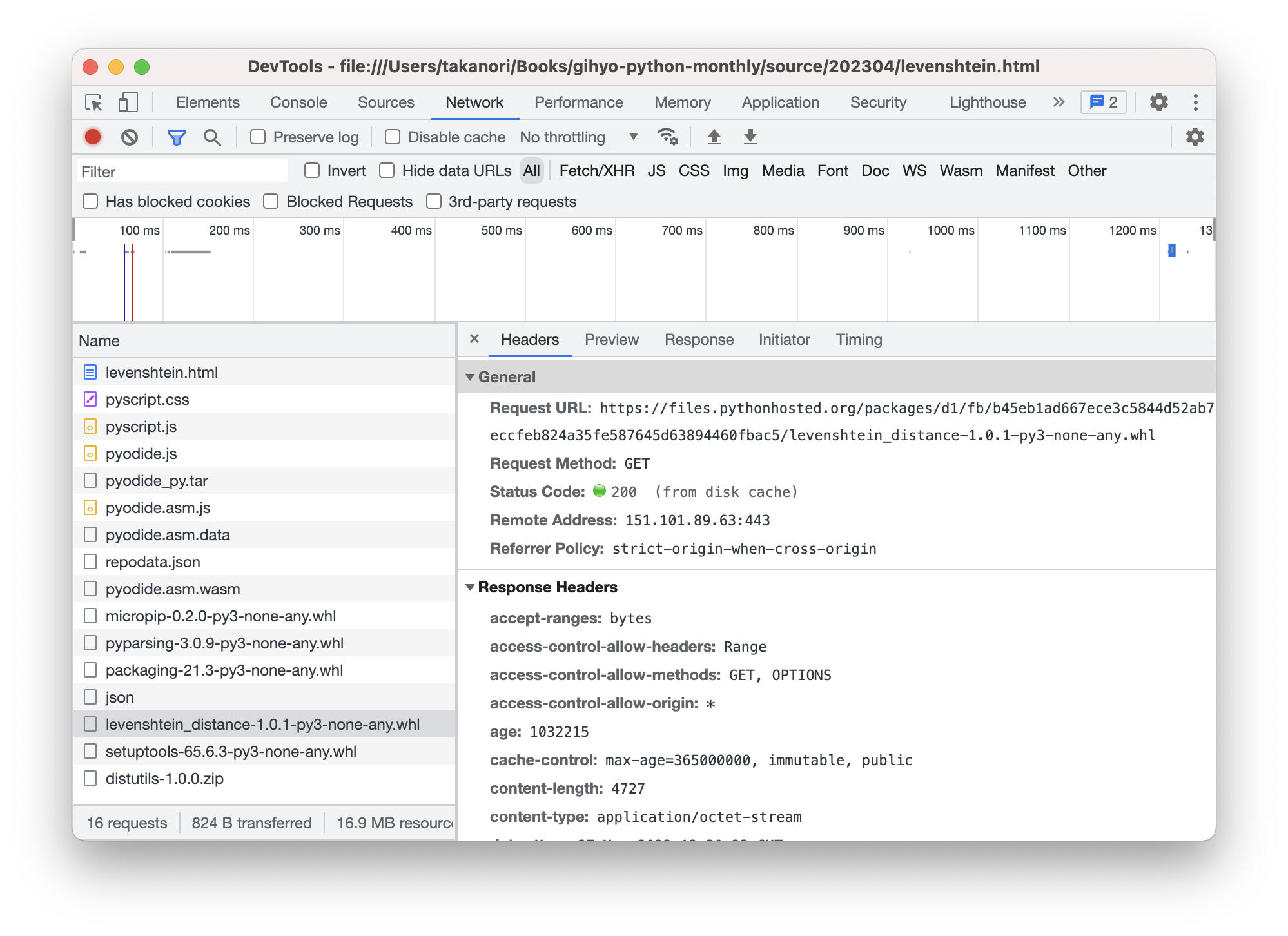Viewport: 1288px width, 936px height.
Task: Filter requests by Fetch/XHR
Action: 596,171
